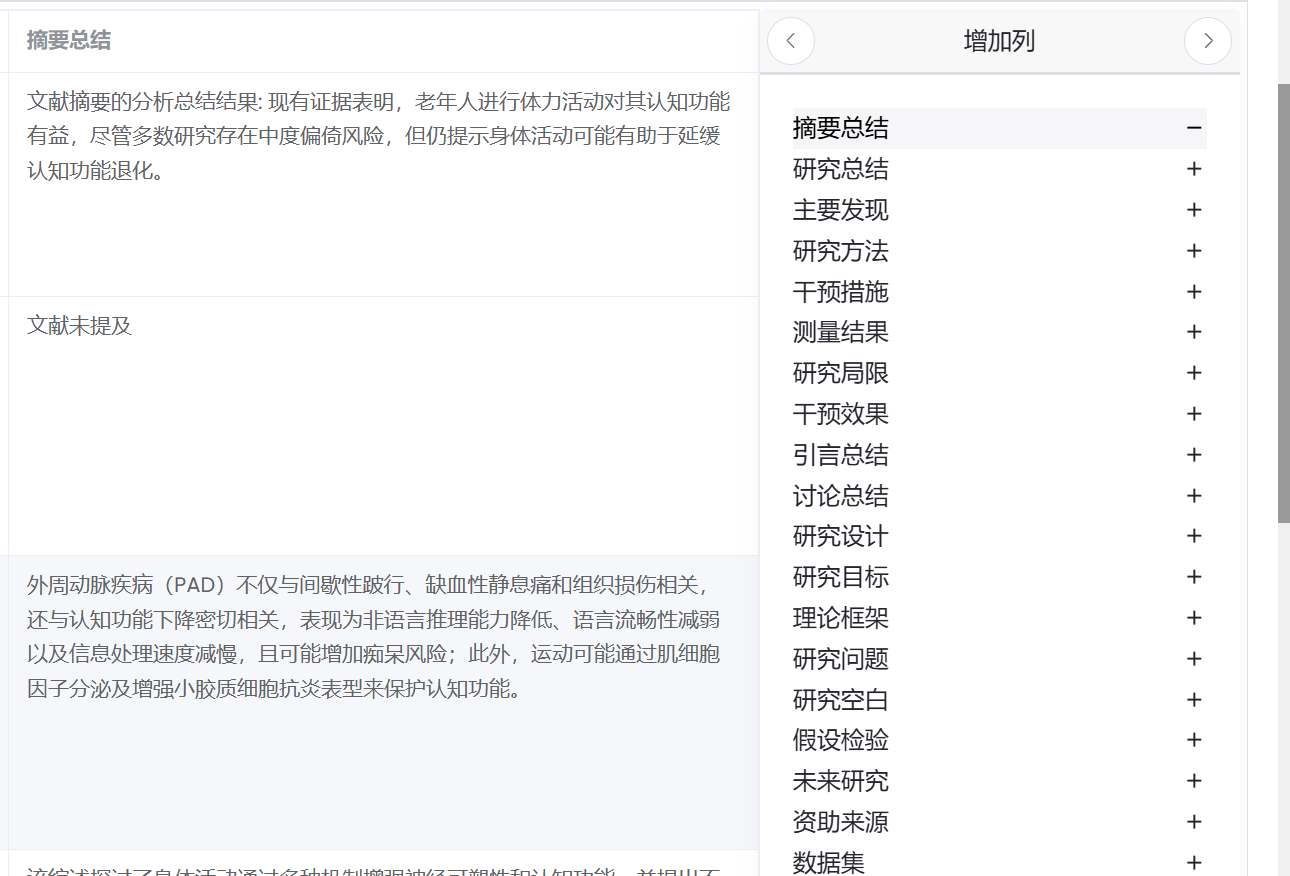
Task: Expand the 讨论总结 entry
Action: [x=1194, y=495]
